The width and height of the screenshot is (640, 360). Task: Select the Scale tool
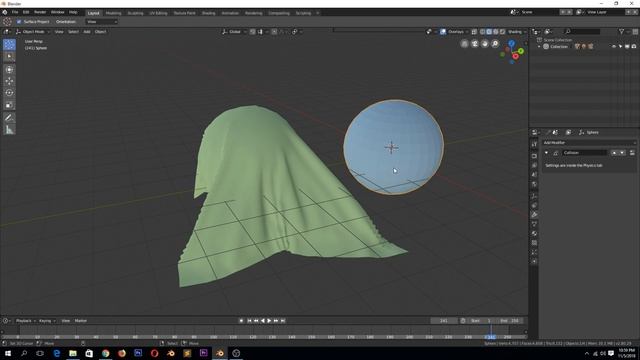[9, 105]
